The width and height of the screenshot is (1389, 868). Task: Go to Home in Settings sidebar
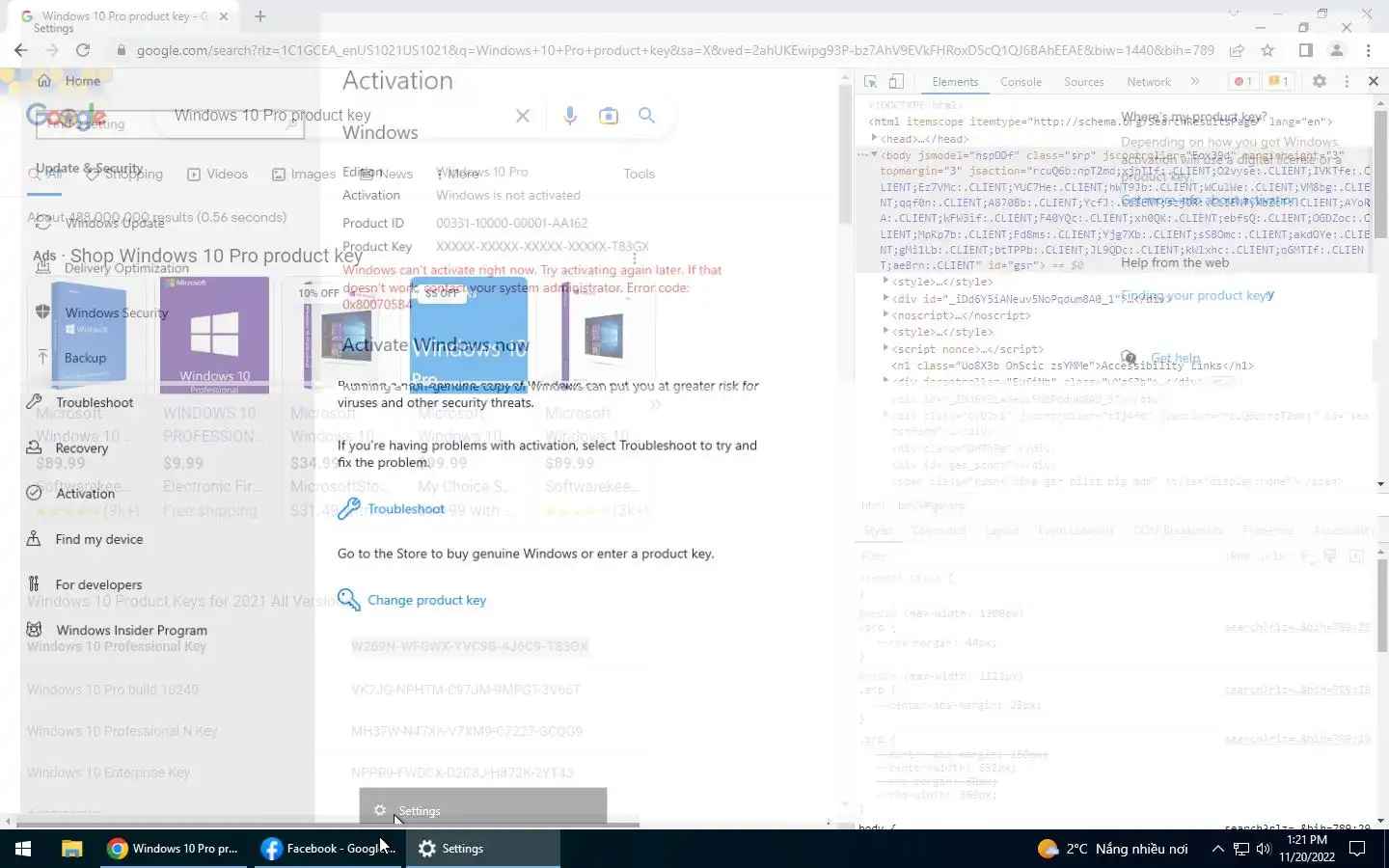68,81
